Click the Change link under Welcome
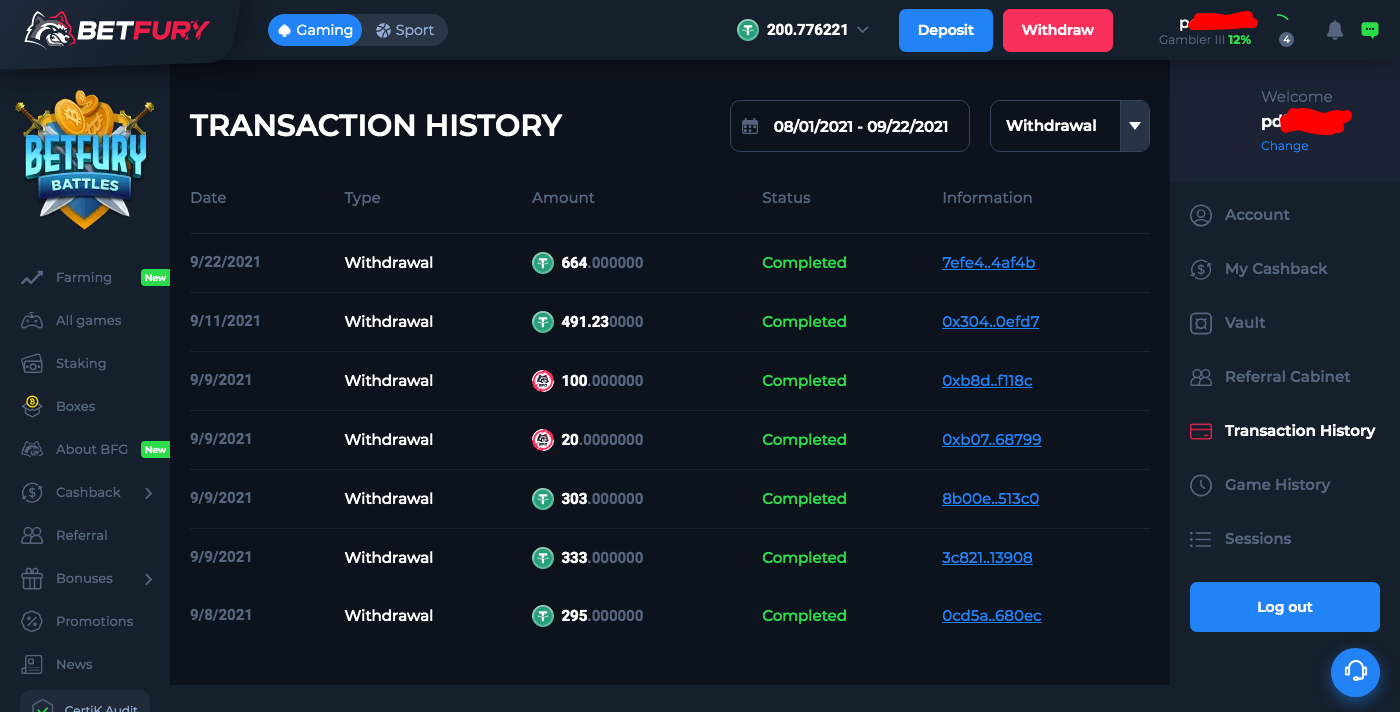This screenshot has width=1400, height=712. click(1285, 146)
